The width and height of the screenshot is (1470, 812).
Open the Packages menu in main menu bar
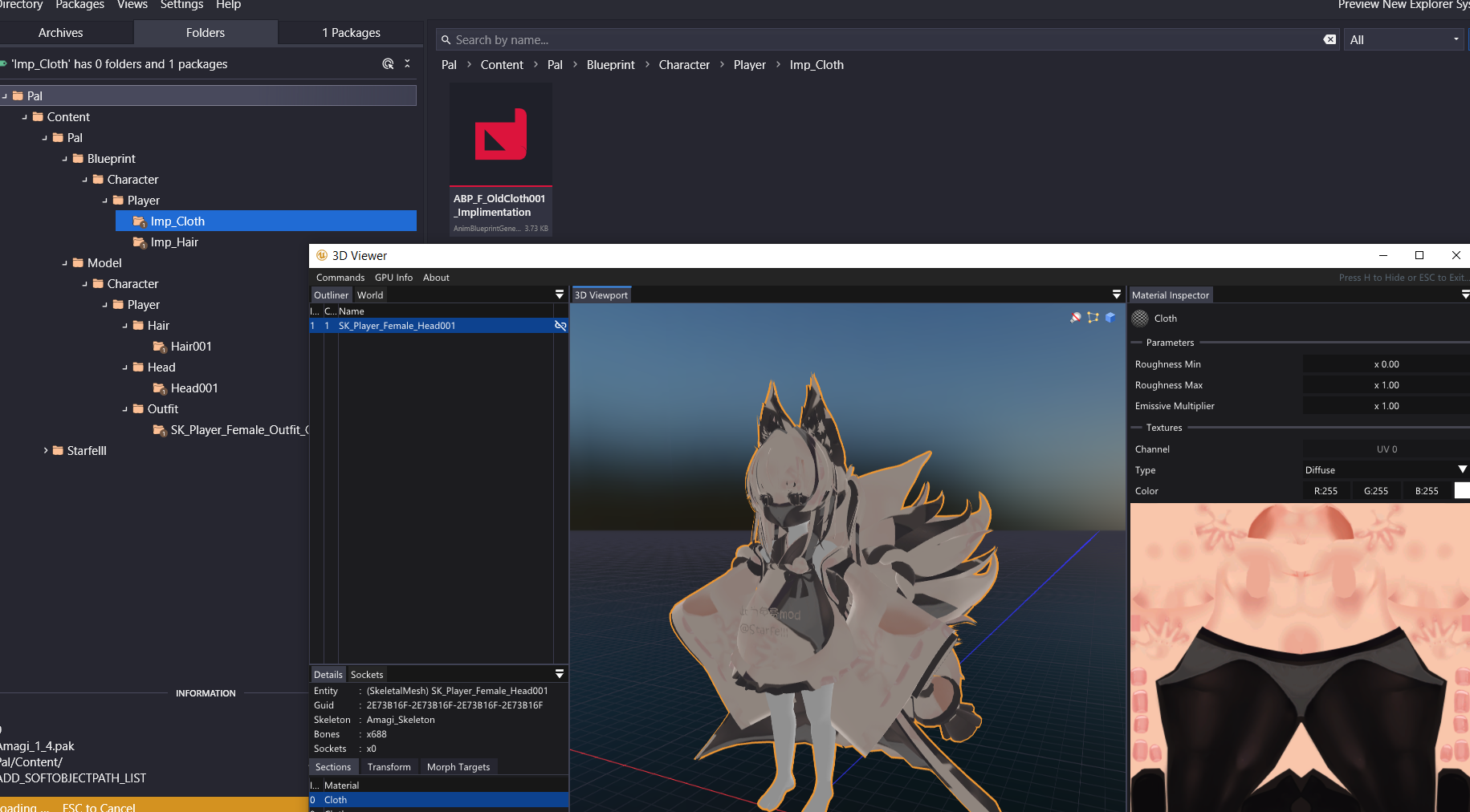coord(80,5)
